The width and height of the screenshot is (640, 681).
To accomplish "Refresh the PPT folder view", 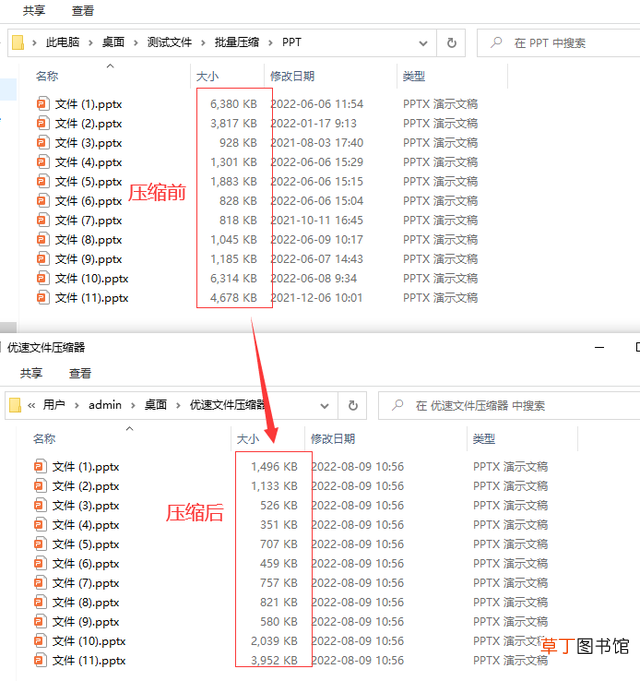I will click(x=452, y=43).
